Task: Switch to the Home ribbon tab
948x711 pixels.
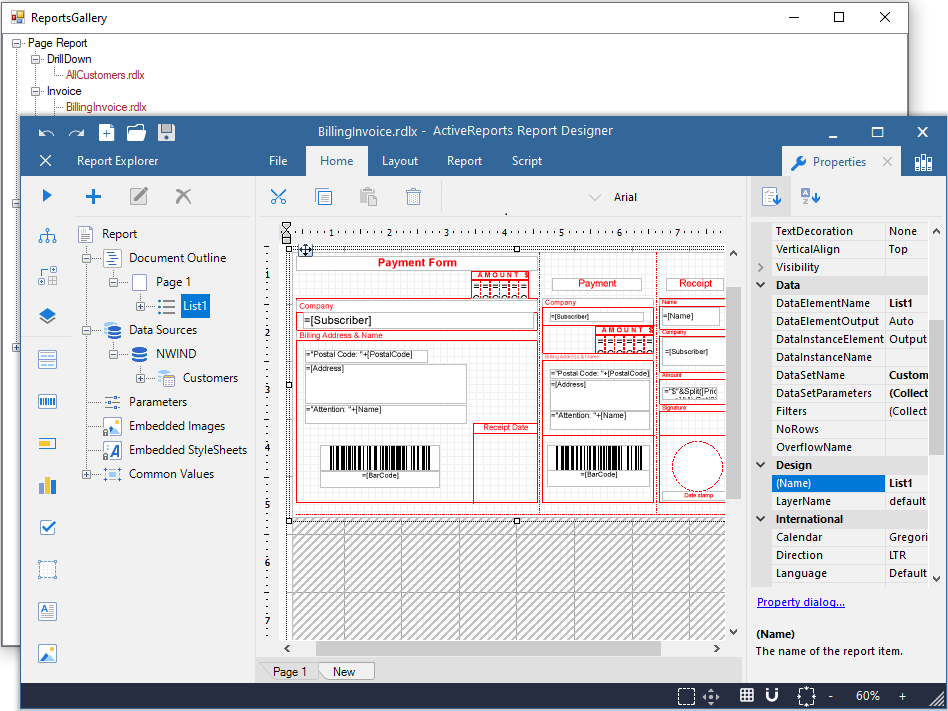Action: [337, 161]
